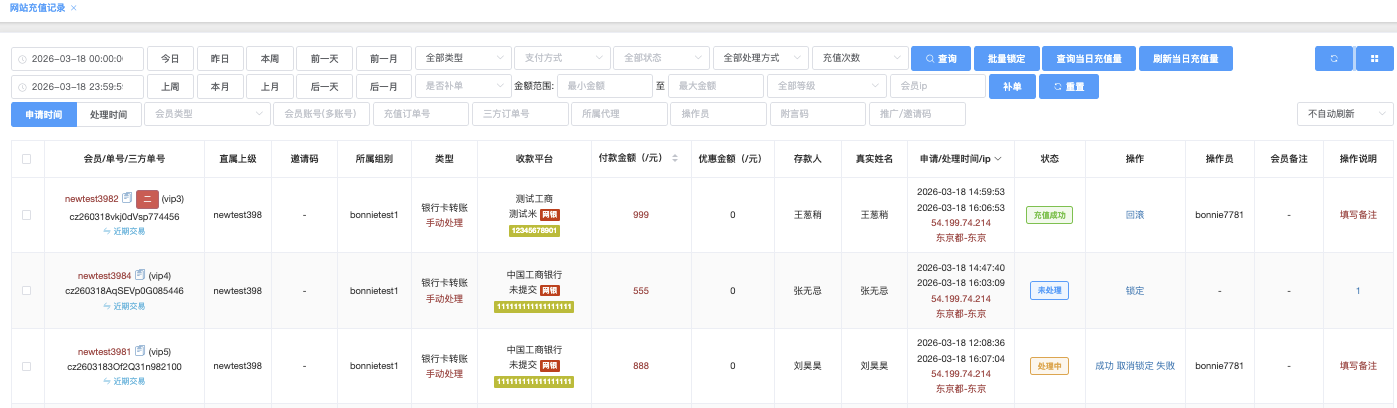Close the 网站充值记录 tab with the X

[74, 7]
